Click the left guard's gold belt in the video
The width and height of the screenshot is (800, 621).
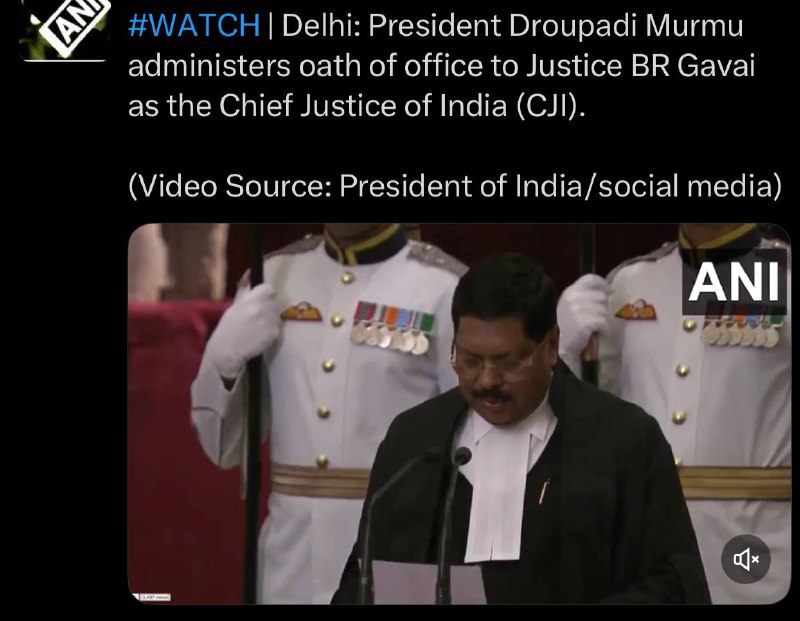click(x=320, y=480)
